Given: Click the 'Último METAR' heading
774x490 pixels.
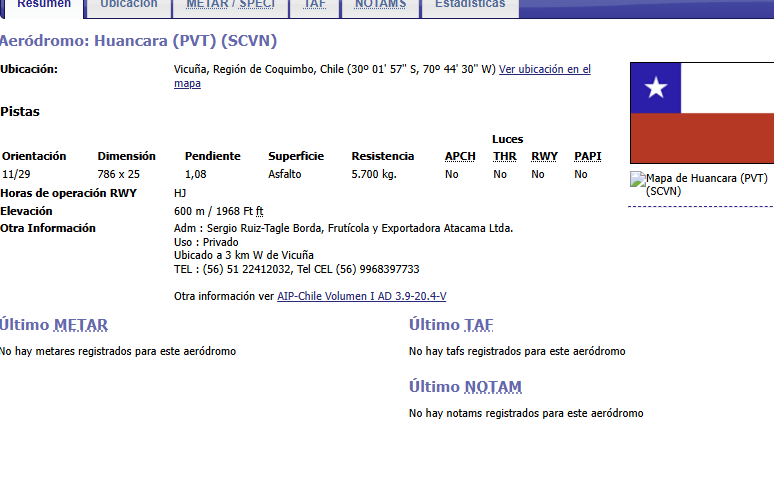Looking at the screenshot, I should (x=54, y=325).
